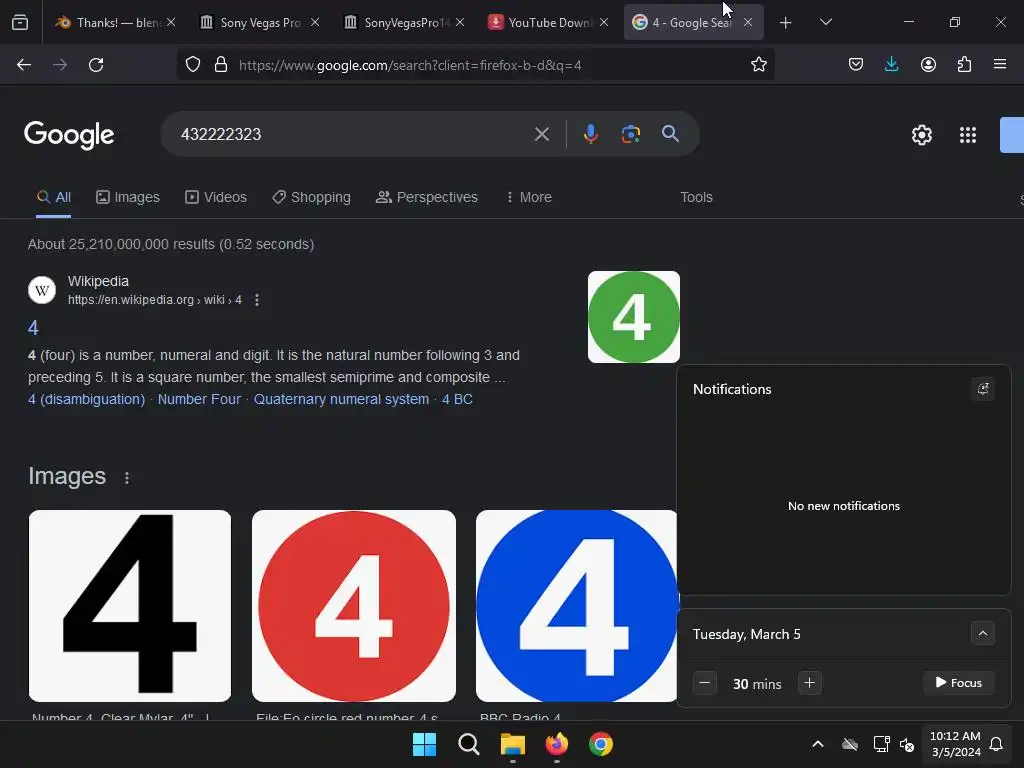The image size is (1024, 768).
Task: Show hidden system tray icons
Action: (x=818, y=744)
